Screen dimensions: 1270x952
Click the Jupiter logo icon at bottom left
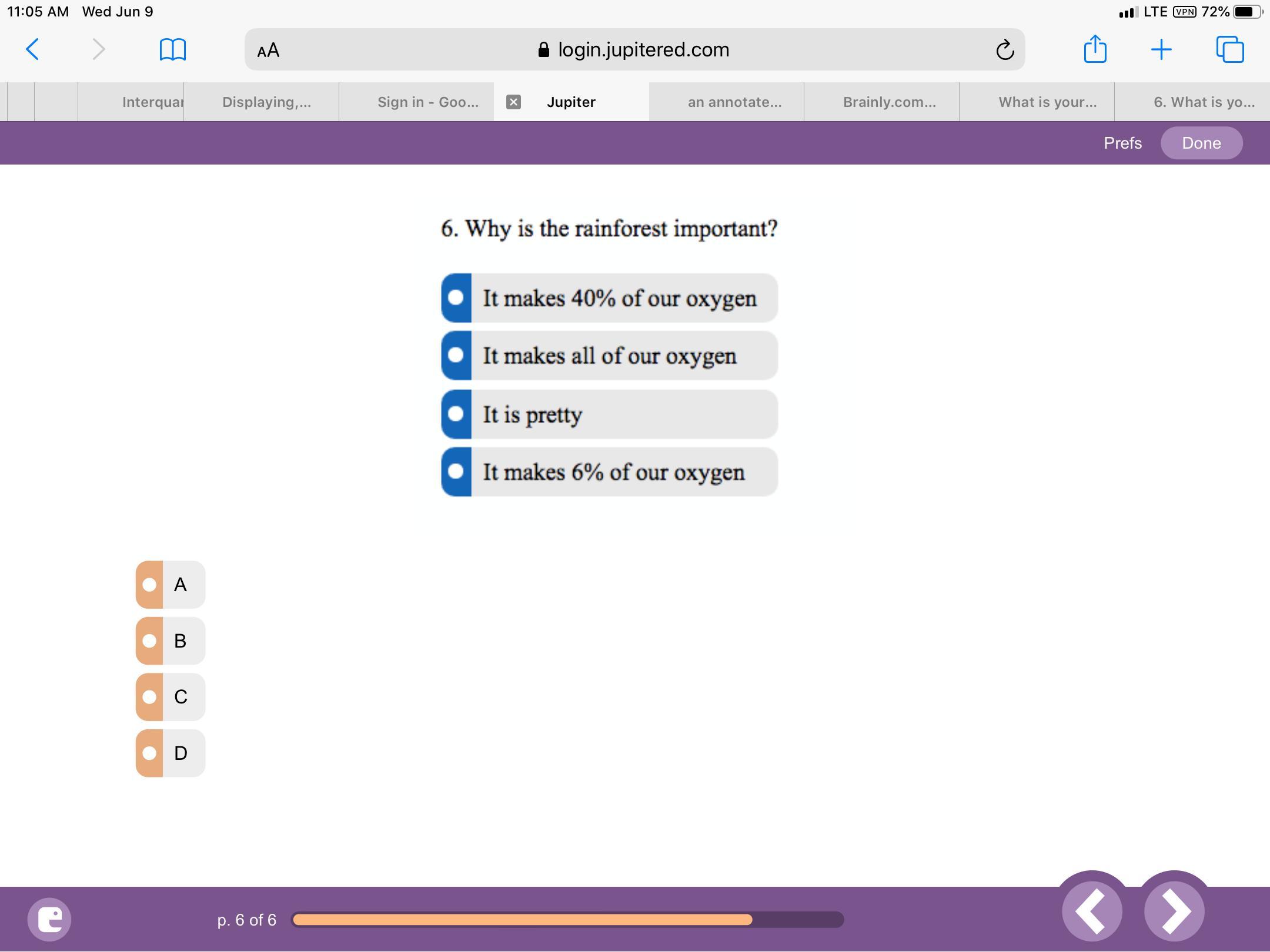point(49,919)
